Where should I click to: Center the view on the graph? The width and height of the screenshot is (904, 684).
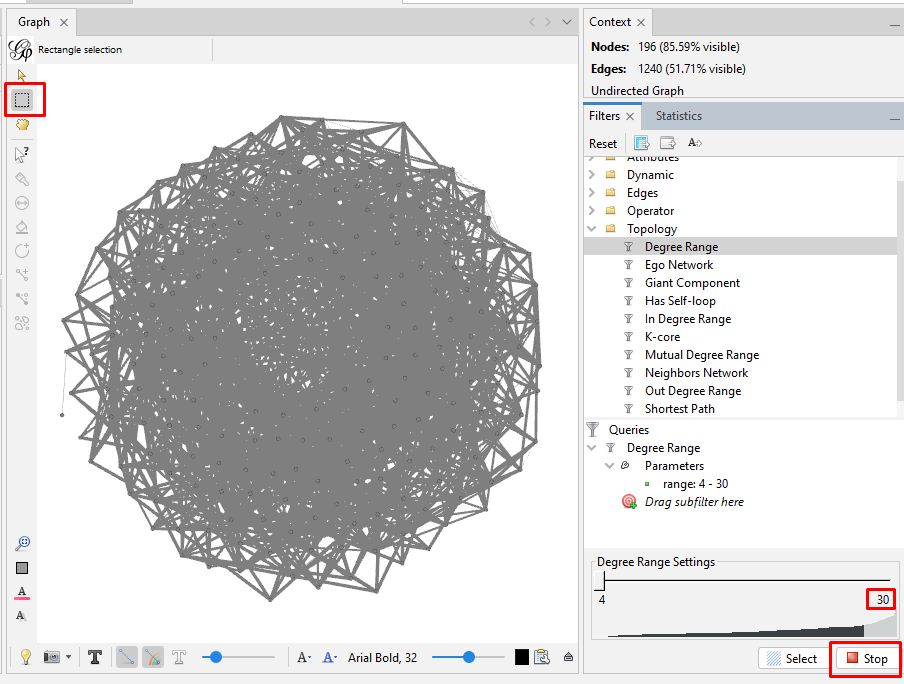[x=22, y=543]
